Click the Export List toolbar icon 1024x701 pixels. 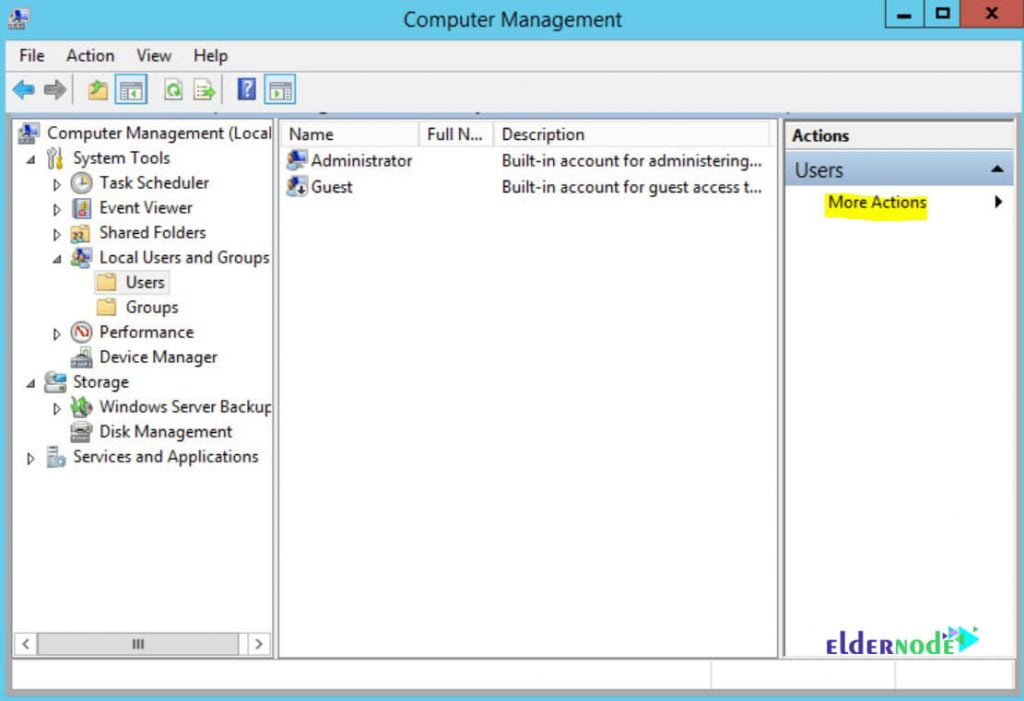pyautogui.click(x=203, y=88)
